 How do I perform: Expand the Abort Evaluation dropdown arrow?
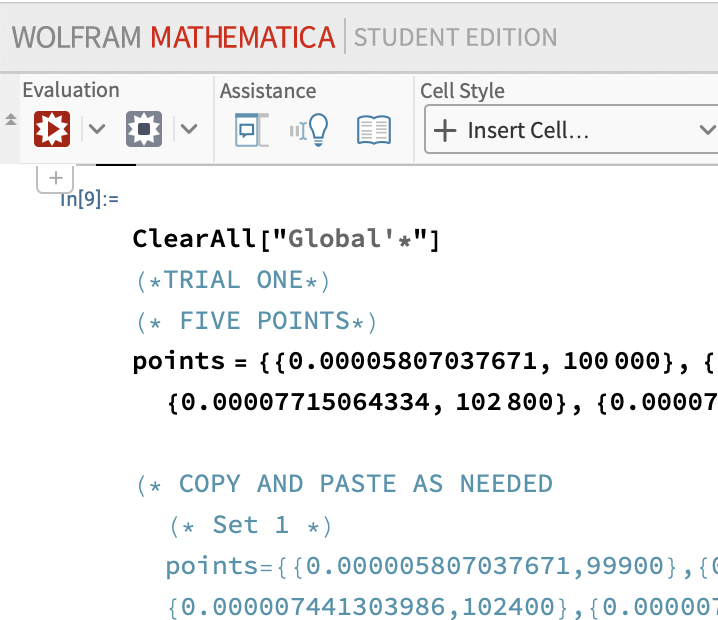point(189,129)
